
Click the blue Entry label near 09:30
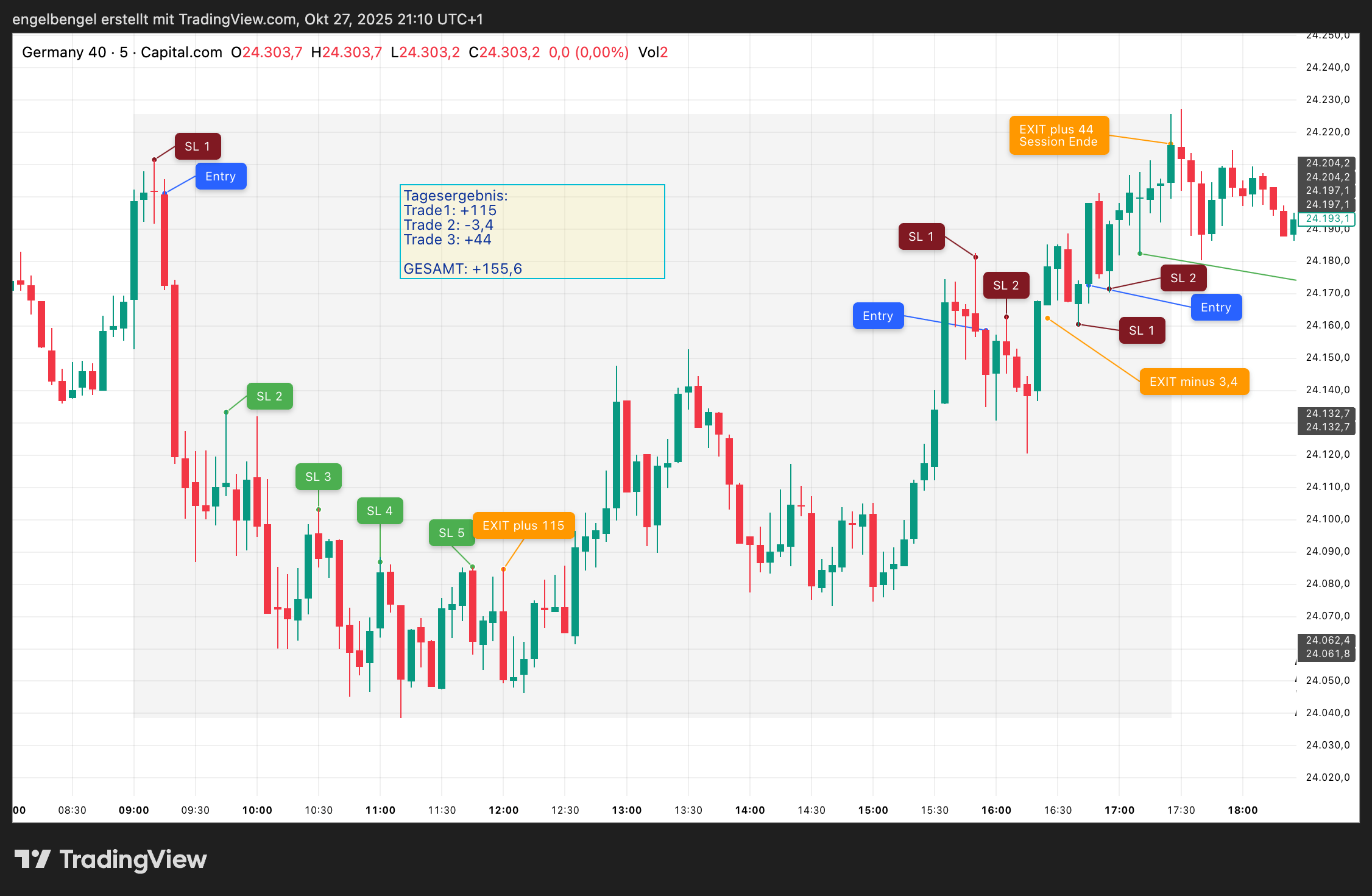tap(221, 176)
